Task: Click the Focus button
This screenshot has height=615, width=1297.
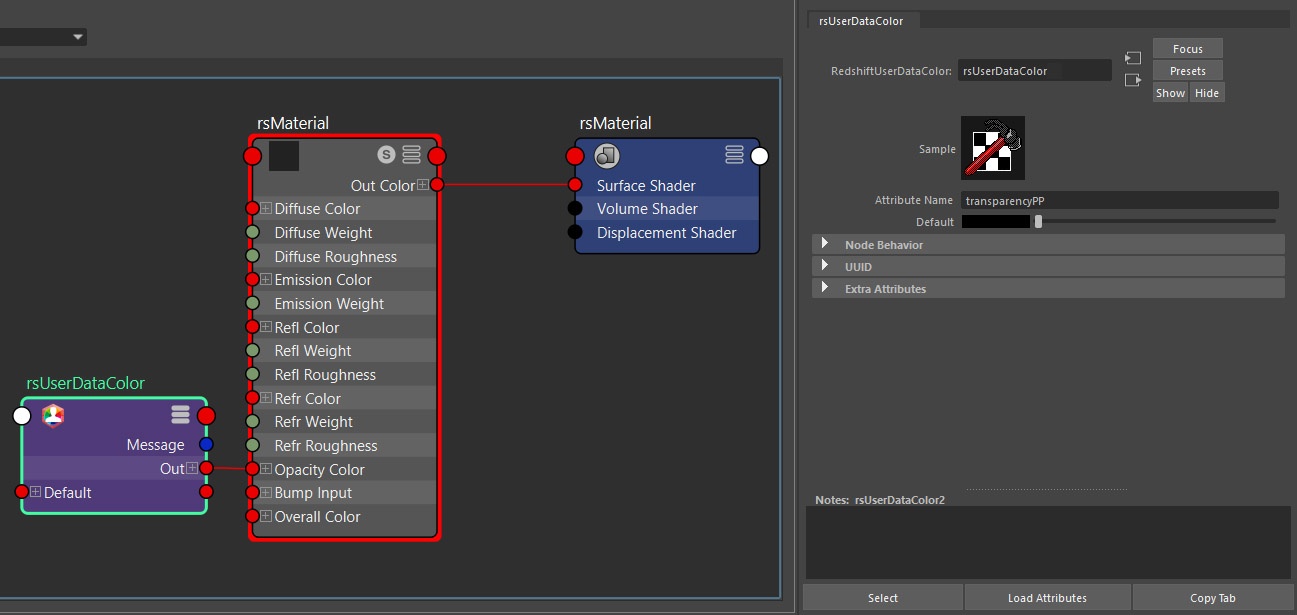Action: [1187, 49]
